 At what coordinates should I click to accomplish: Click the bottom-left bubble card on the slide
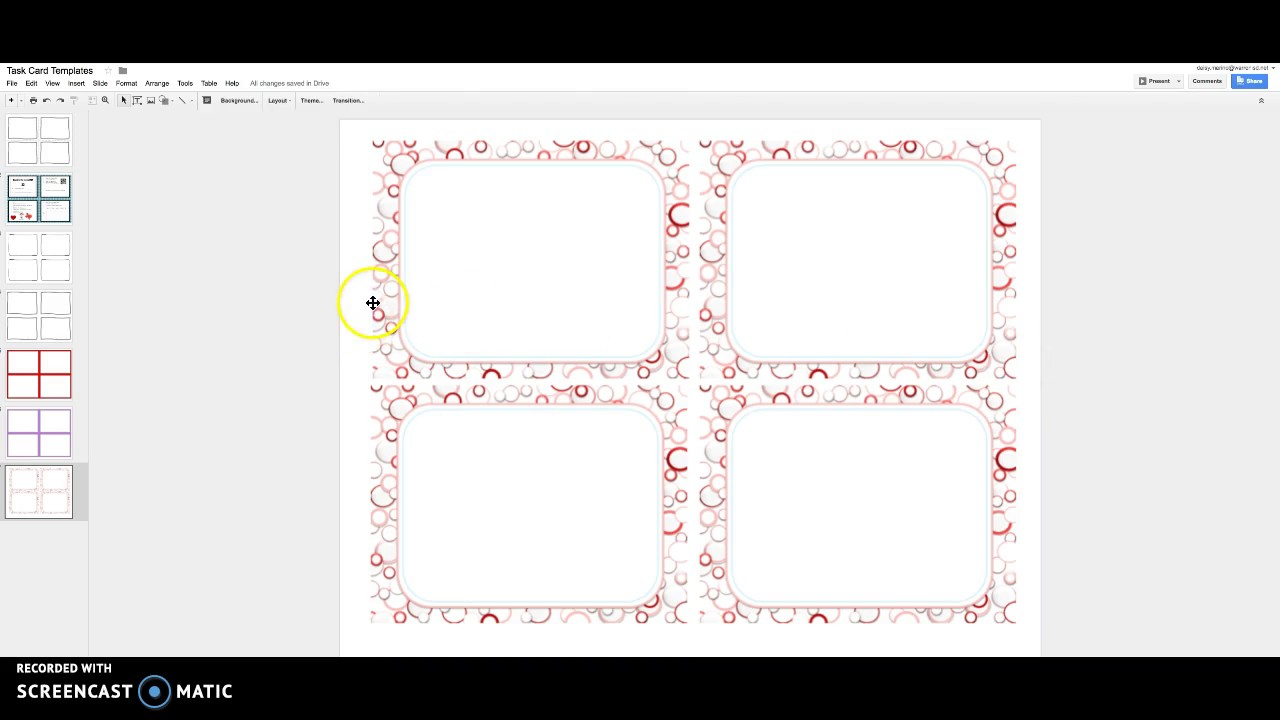530,504
